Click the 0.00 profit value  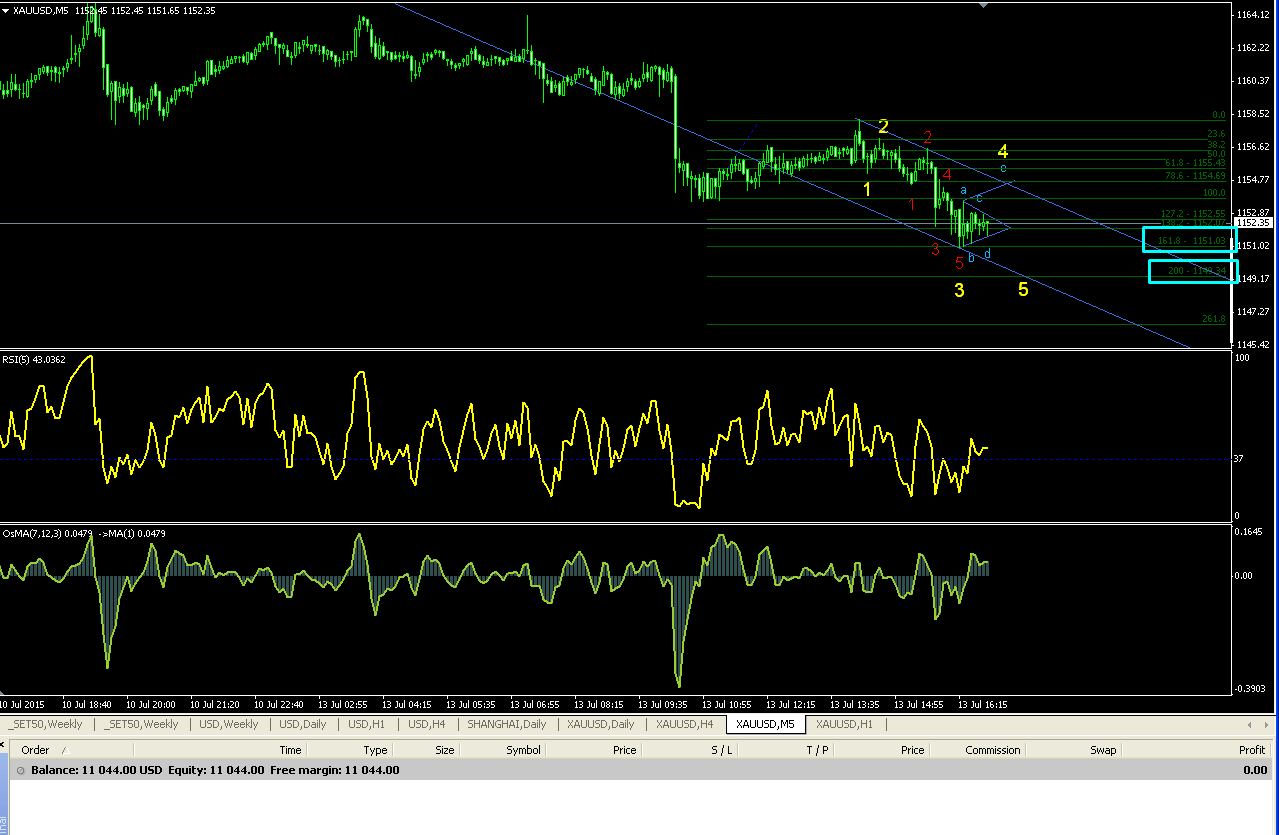coord(1255,770)
